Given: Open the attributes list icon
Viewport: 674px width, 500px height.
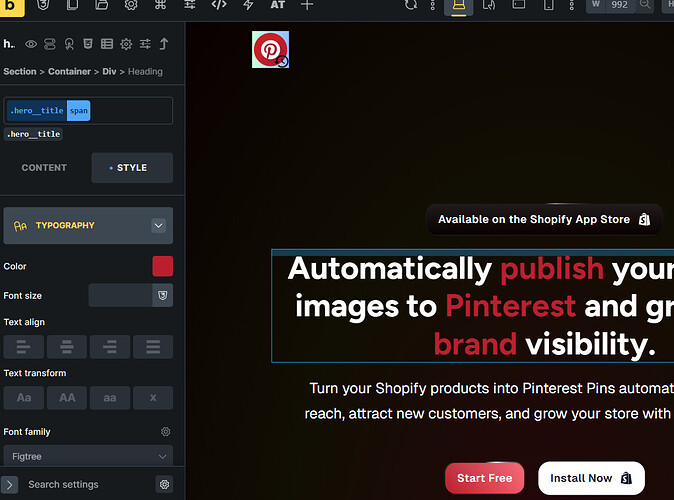Looking at the screenshot, I should (107, 44).
